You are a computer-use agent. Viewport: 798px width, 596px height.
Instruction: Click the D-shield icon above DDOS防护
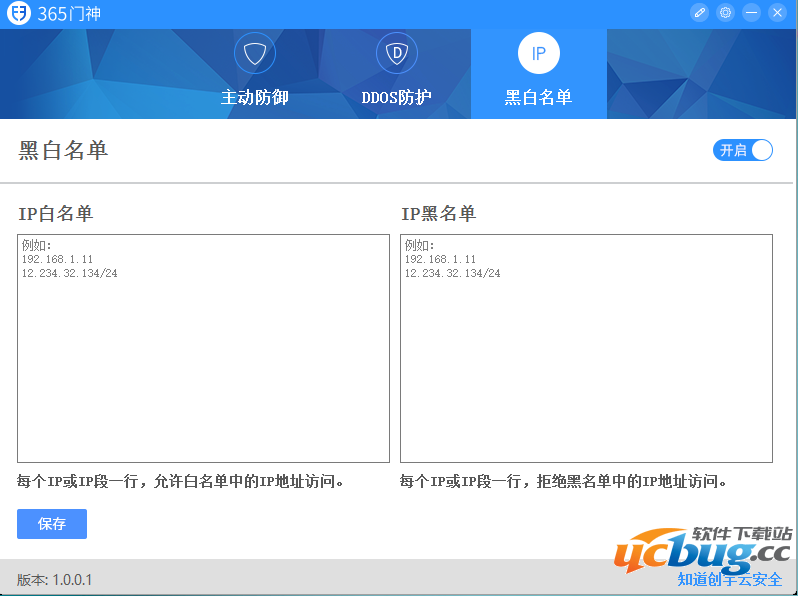tap(397, 53)
